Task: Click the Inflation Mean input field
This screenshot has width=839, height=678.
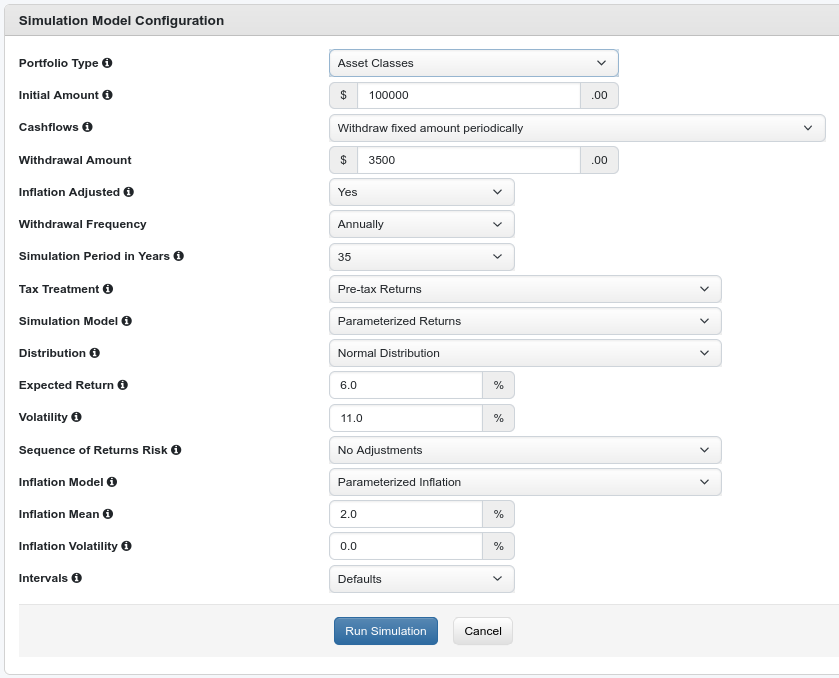Action: click(406, 514)
